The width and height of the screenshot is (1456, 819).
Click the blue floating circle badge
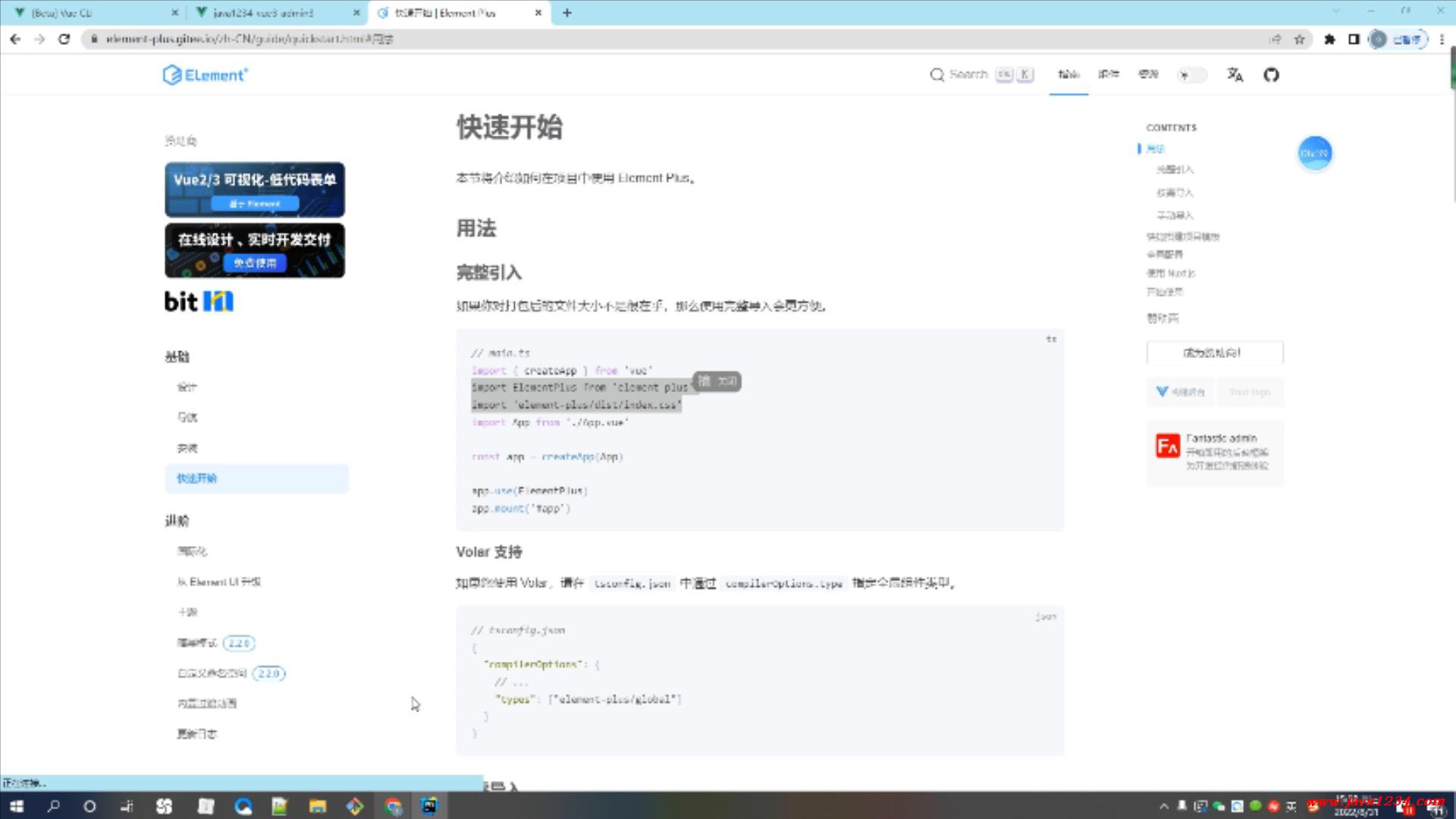1314,153
